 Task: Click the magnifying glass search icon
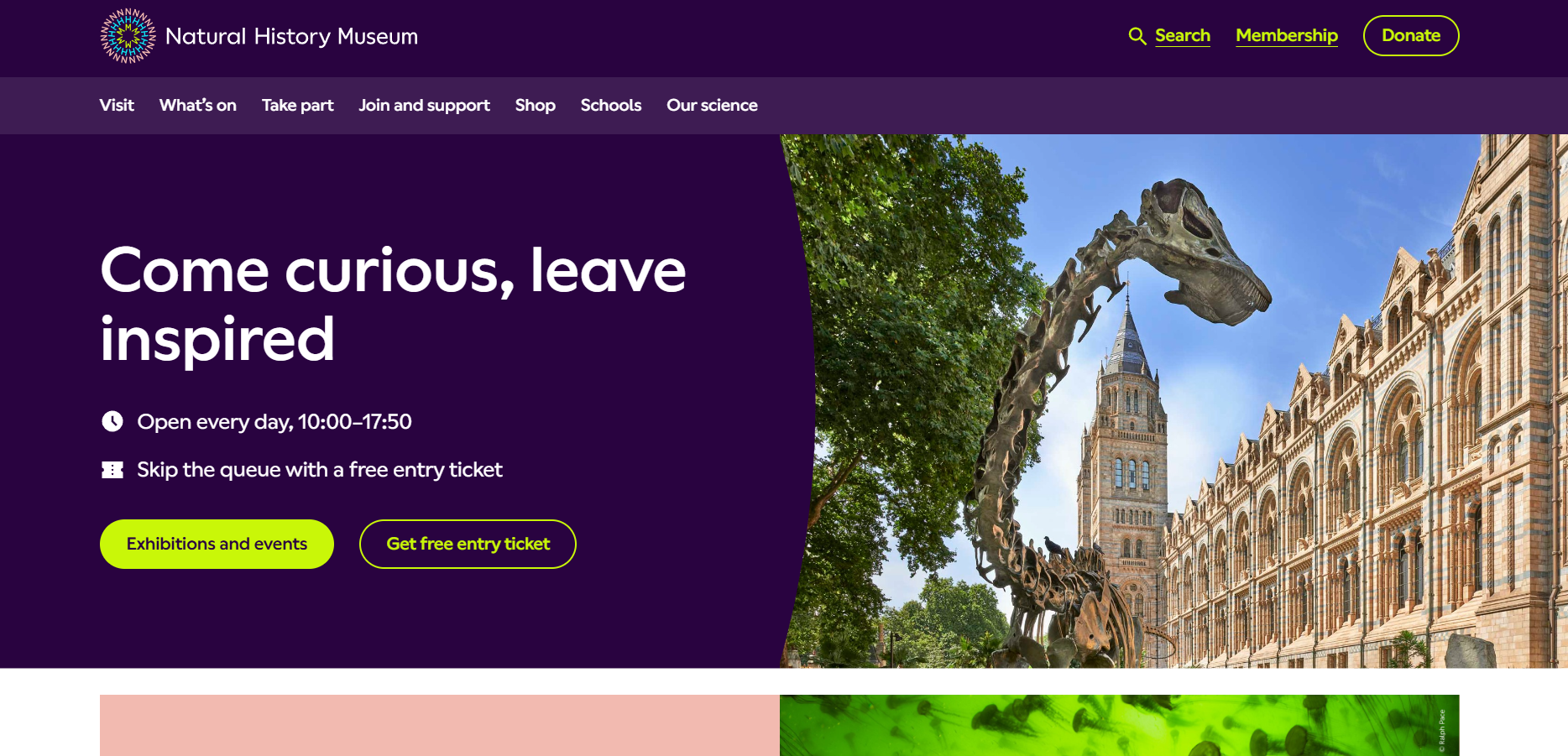click(x=1137, y=36)
